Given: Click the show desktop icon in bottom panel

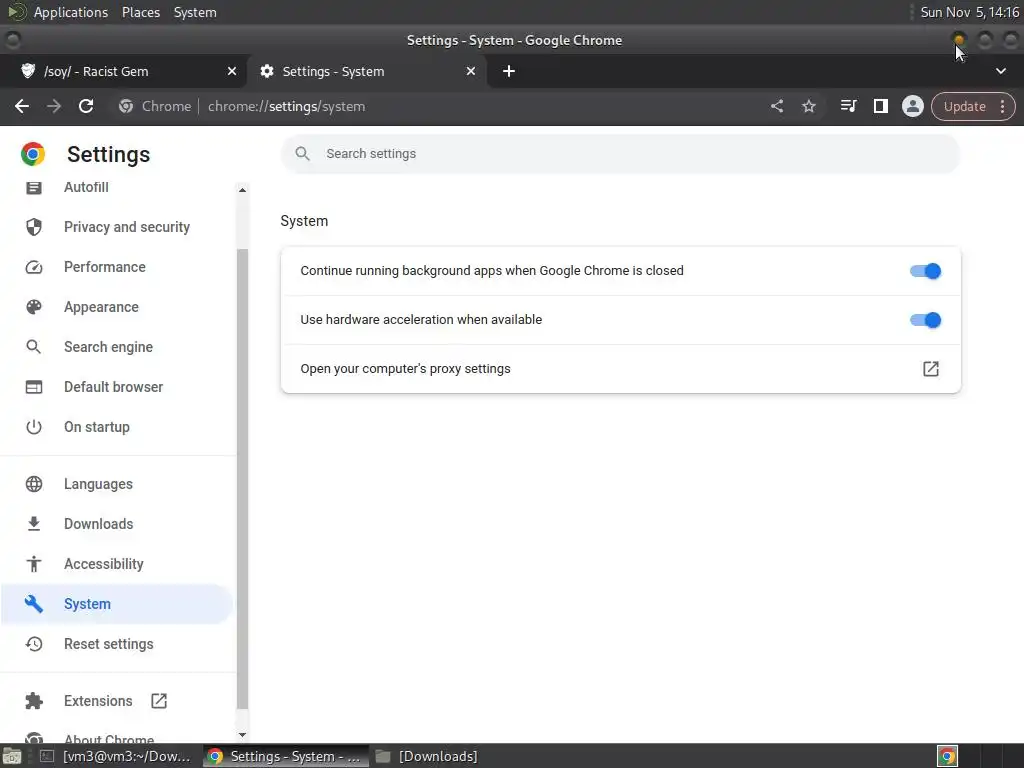Looking at the screenshot, I should pos(12,756).
